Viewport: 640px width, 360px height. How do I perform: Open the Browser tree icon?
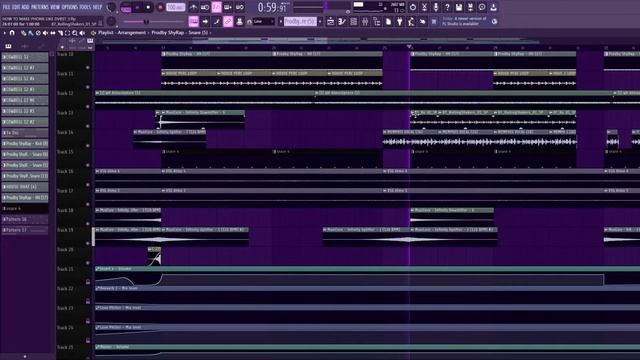click(377, 22)
